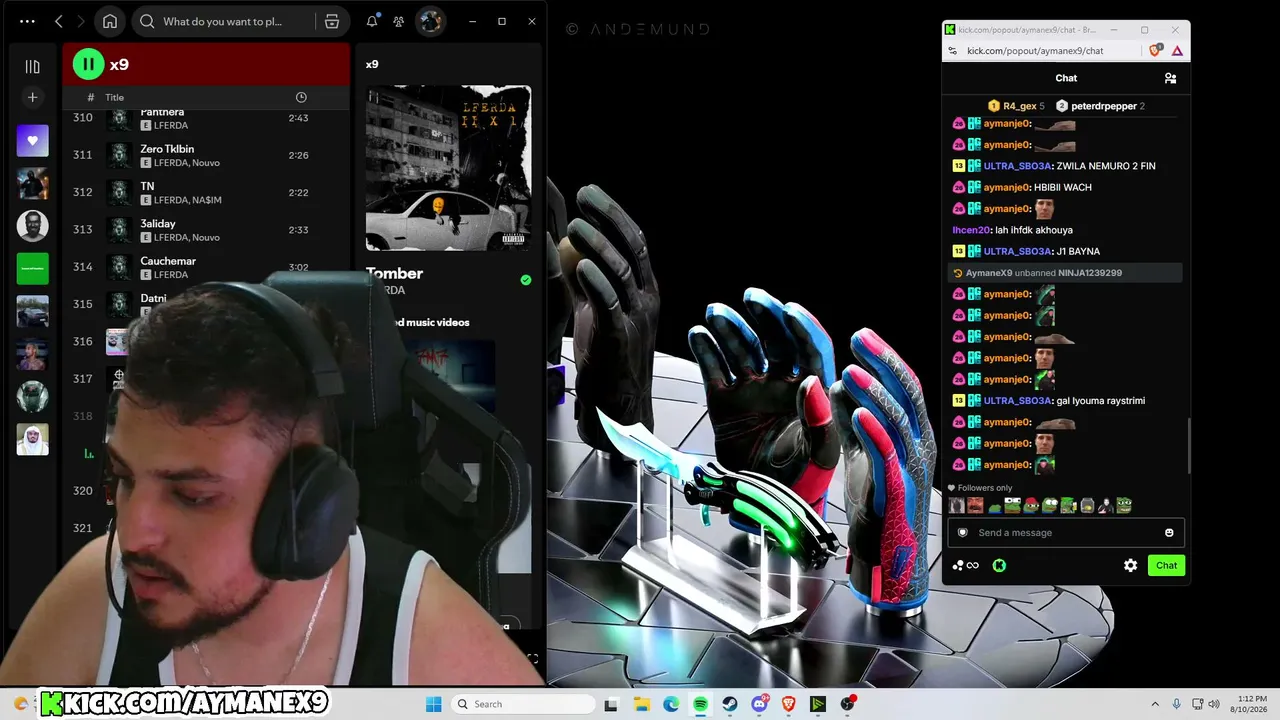
Task: Click the Windows taskbar Search box
Action: coord(522,704)
